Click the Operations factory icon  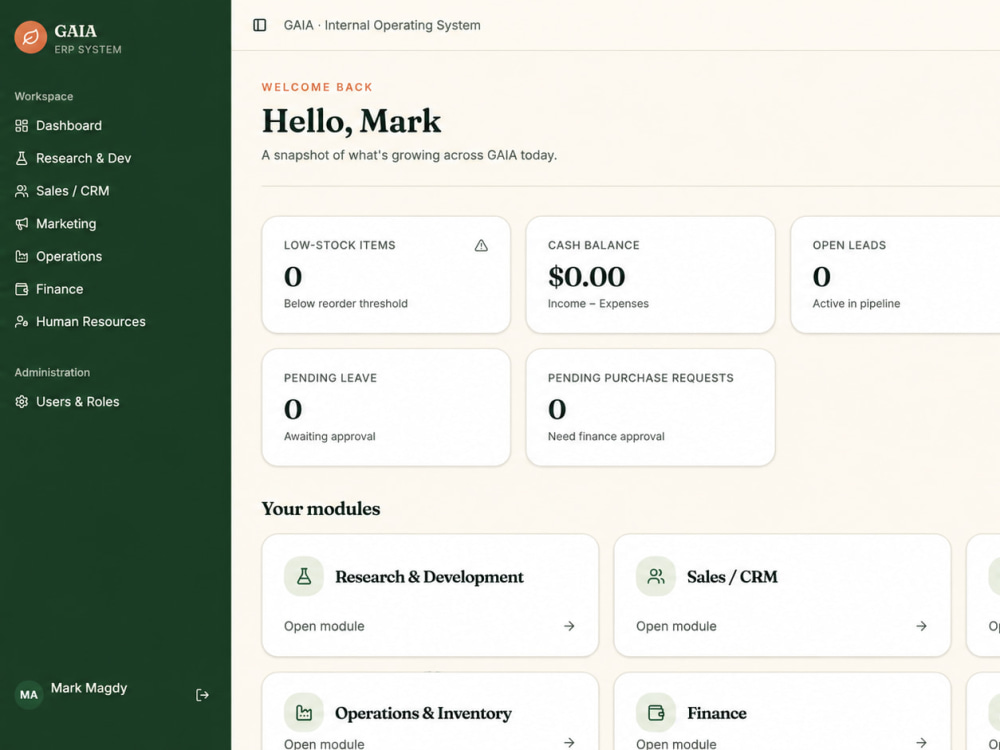[22, 256]
